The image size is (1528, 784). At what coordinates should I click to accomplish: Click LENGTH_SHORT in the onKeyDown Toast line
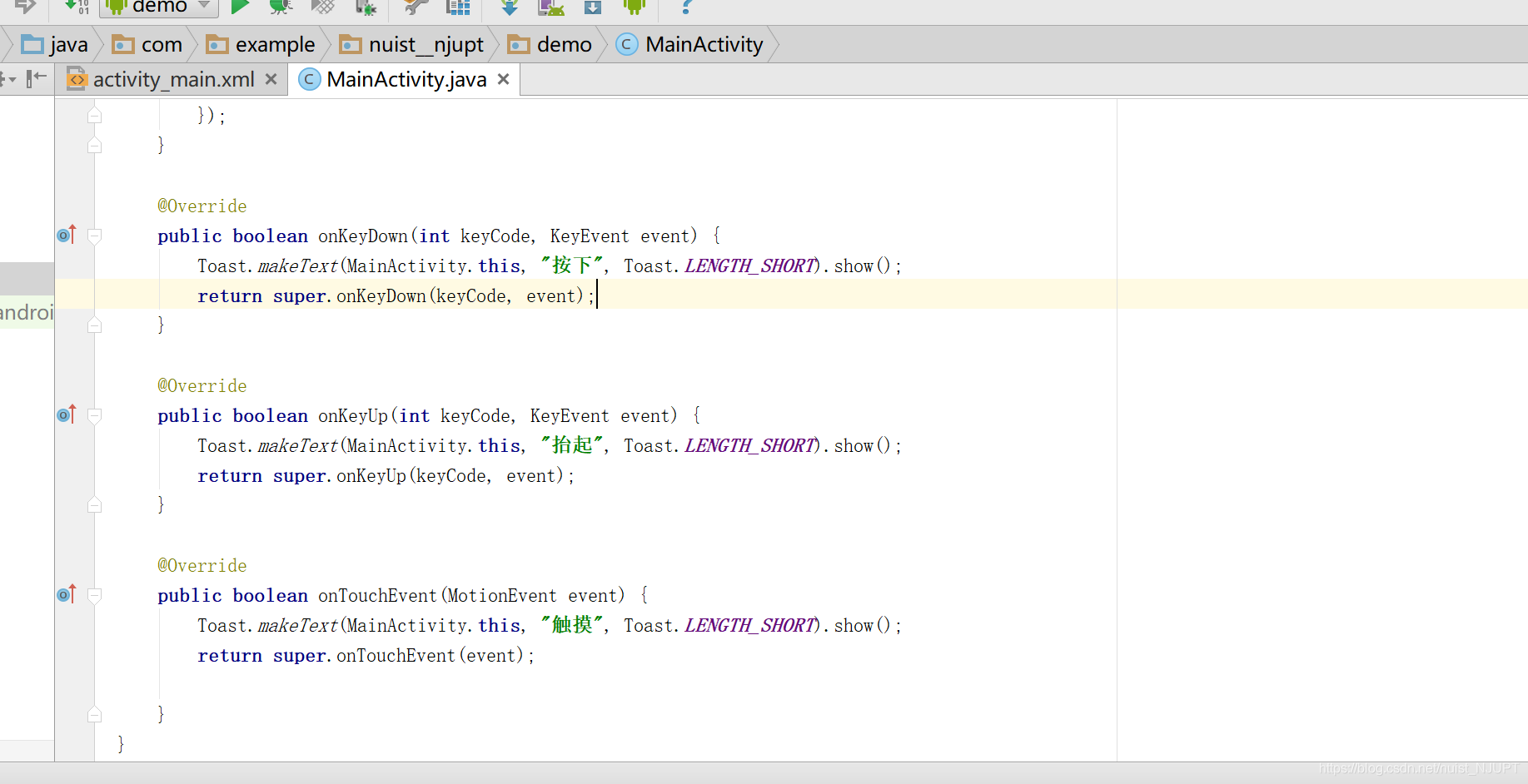(x=749, y=266)
